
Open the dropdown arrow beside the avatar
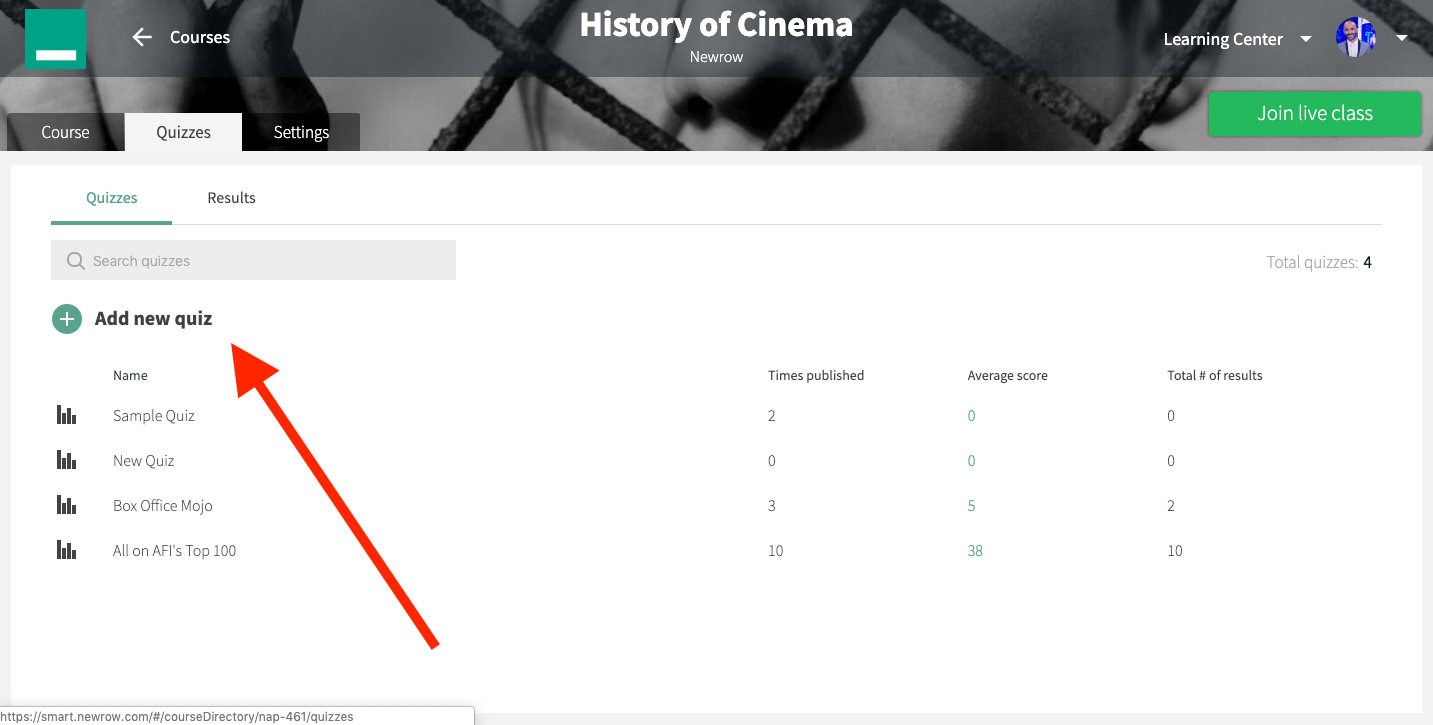click(x=1401, y=38)
